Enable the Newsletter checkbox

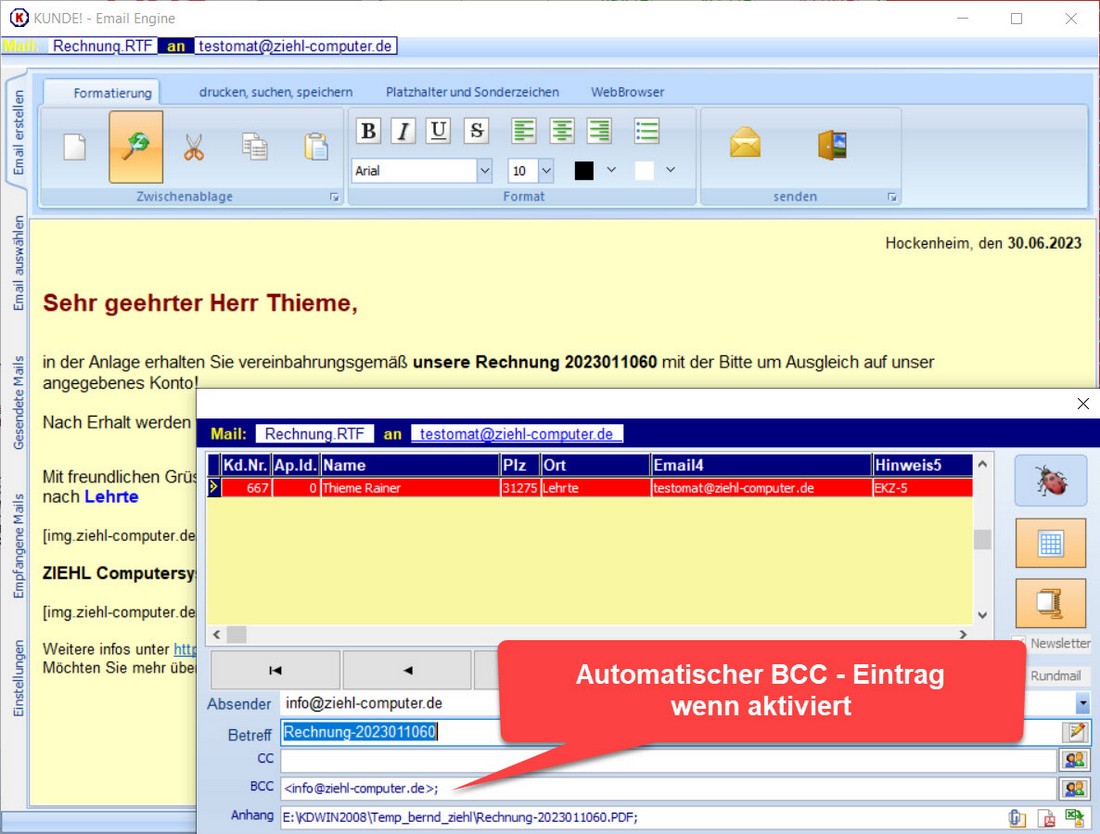1018,643
